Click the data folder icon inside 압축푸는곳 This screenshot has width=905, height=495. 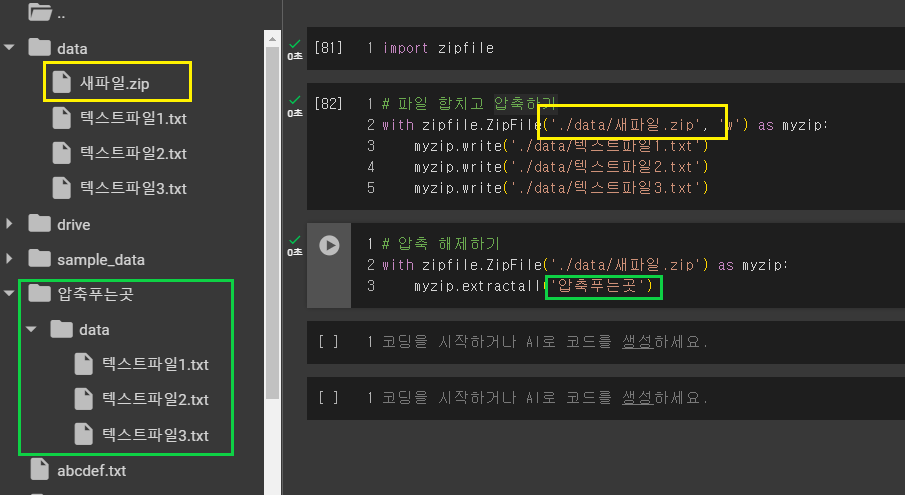pos(62,329)
